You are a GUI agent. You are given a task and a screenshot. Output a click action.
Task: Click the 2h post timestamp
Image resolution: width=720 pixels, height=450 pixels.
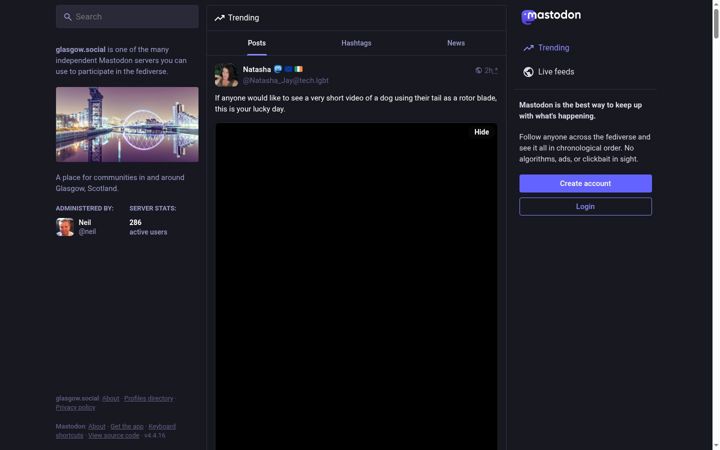[x=491, y=70]
